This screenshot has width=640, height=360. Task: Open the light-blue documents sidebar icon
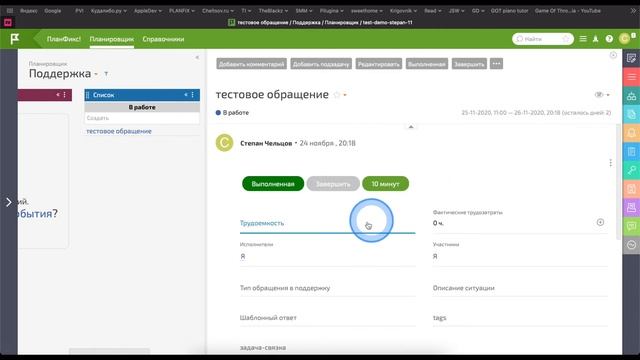tap(631, 115)
